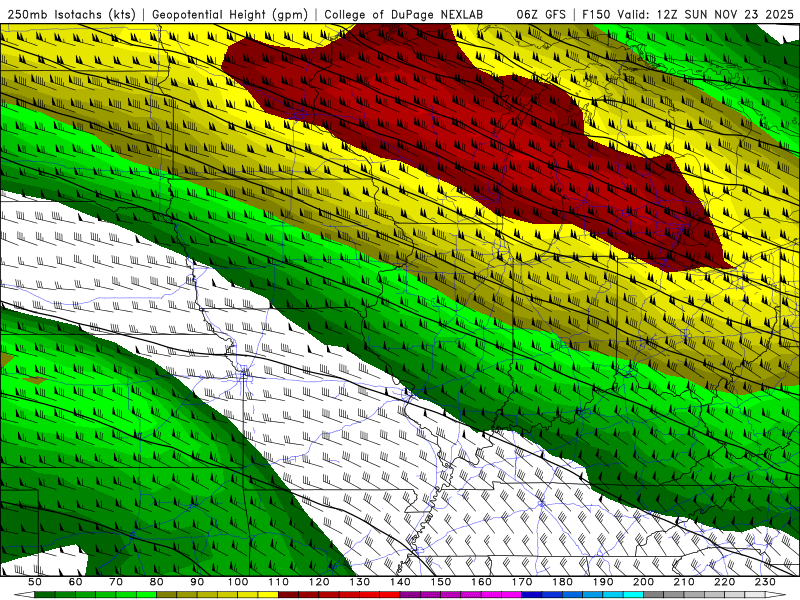Click the bright red swatch just before 140
Image resolution: width=800 pixels, height=600 pixels.
[x=390, y=594]
